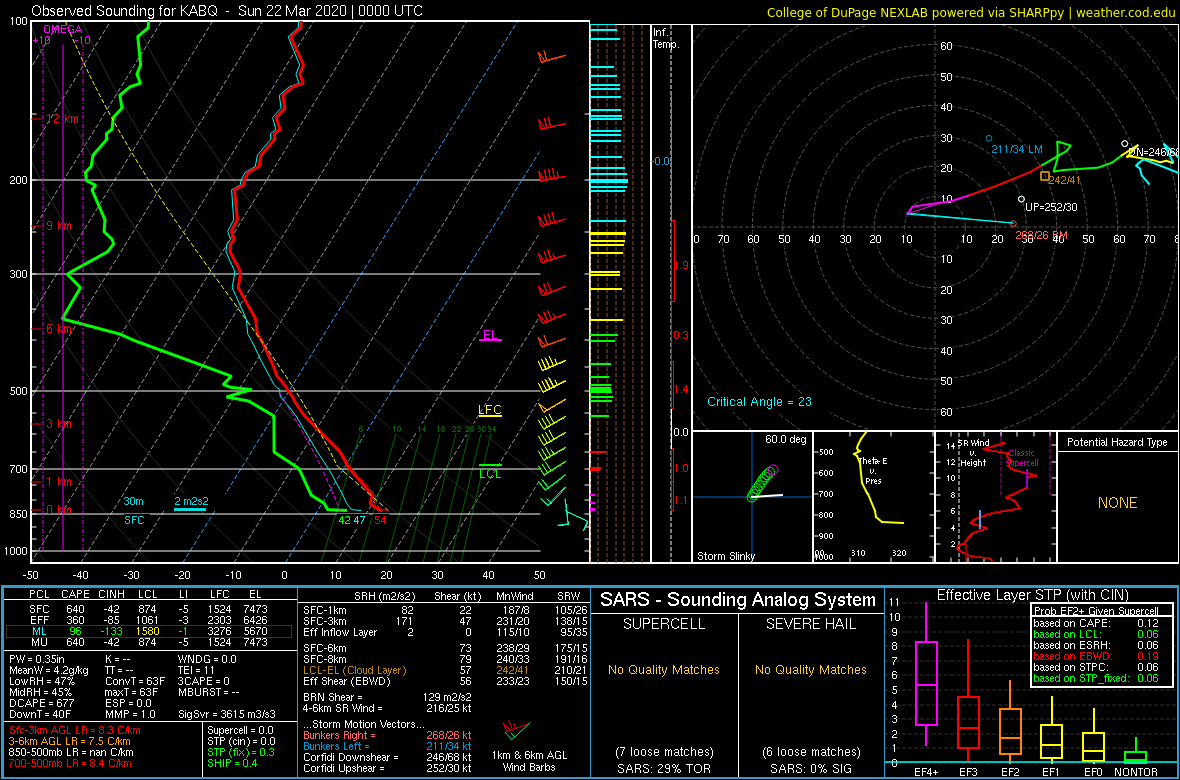Click the green LCL marker on the skew-T

point(490,470)
